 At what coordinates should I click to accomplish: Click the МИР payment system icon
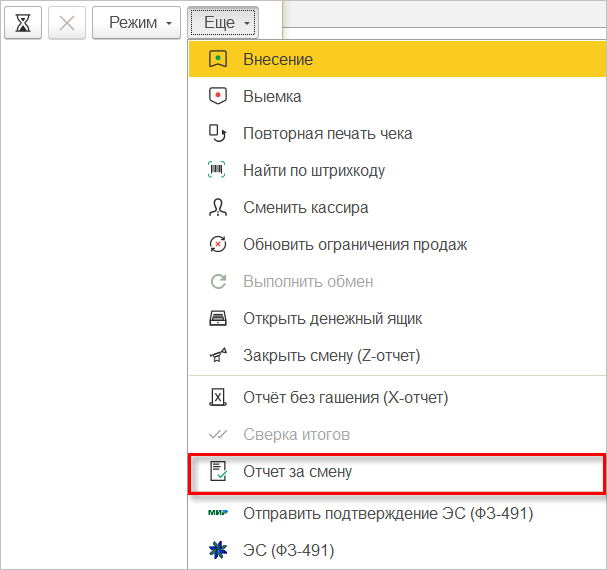pyautogui.click(x=218, y=513)
